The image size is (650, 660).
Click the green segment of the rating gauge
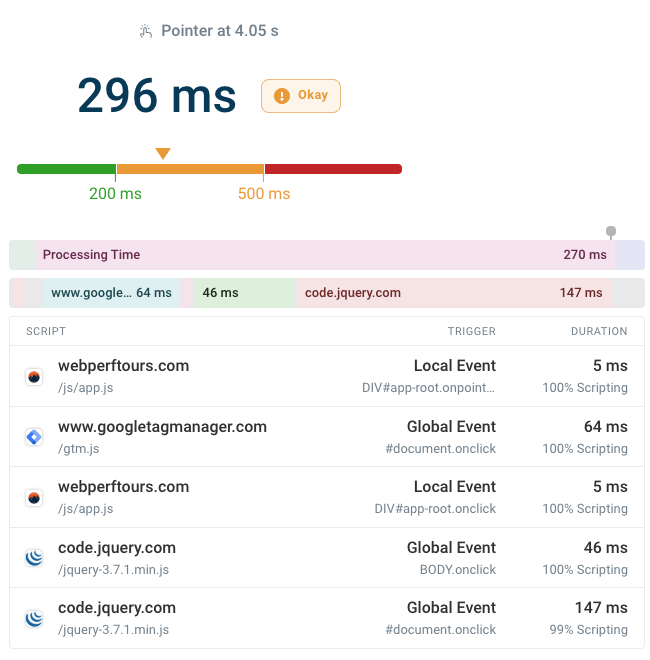coord(66,169)
